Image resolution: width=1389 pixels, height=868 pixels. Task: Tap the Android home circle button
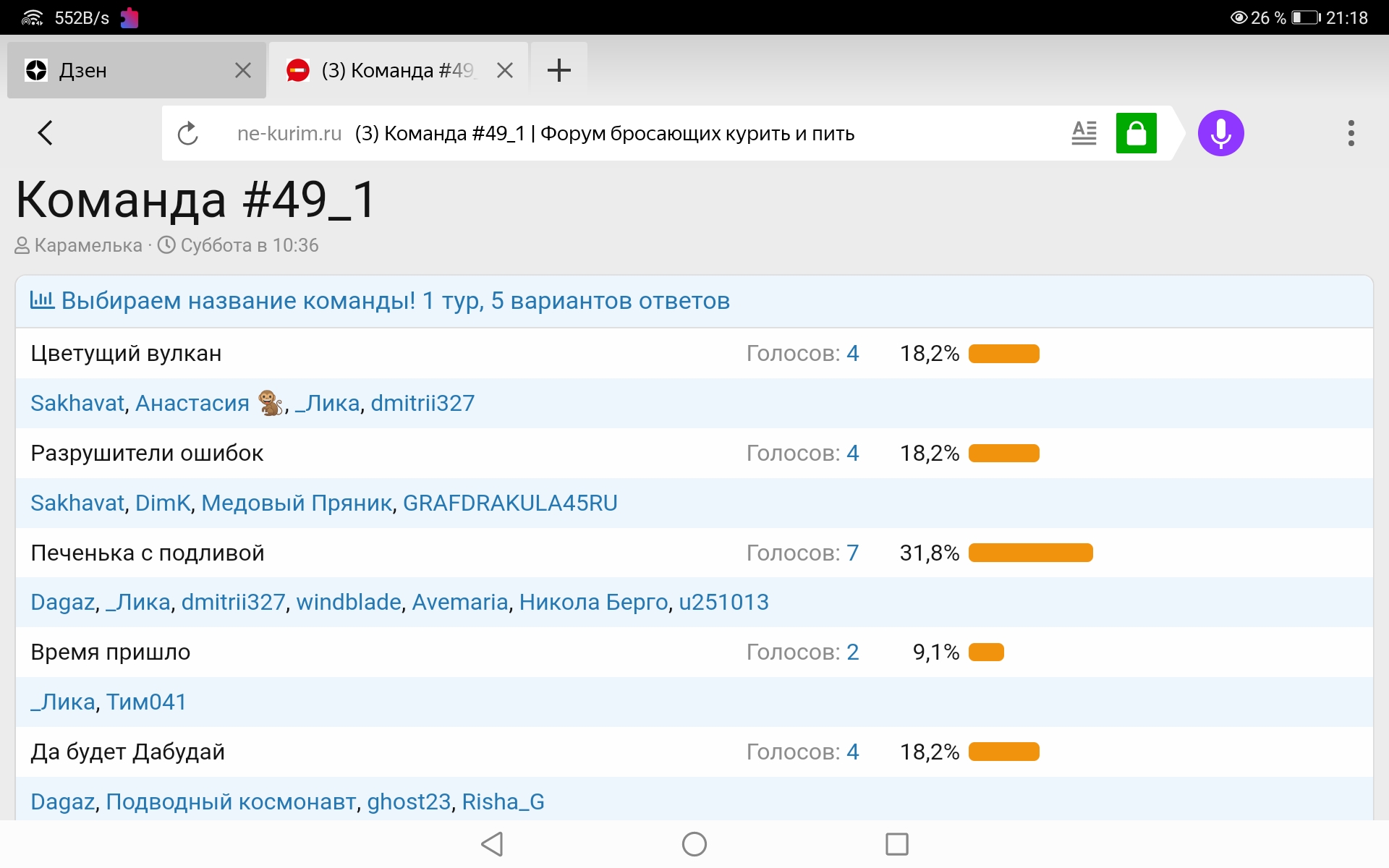click(x=694, y=843)
